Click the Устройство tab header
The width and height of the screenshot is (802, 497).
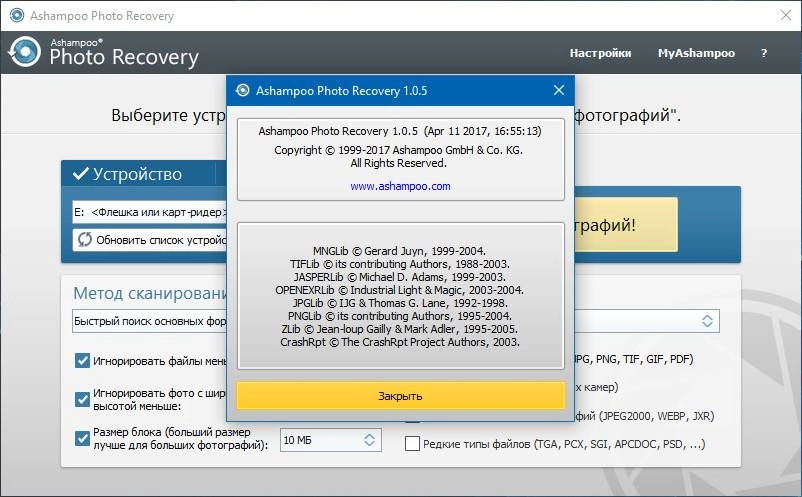tap(138, 174)
